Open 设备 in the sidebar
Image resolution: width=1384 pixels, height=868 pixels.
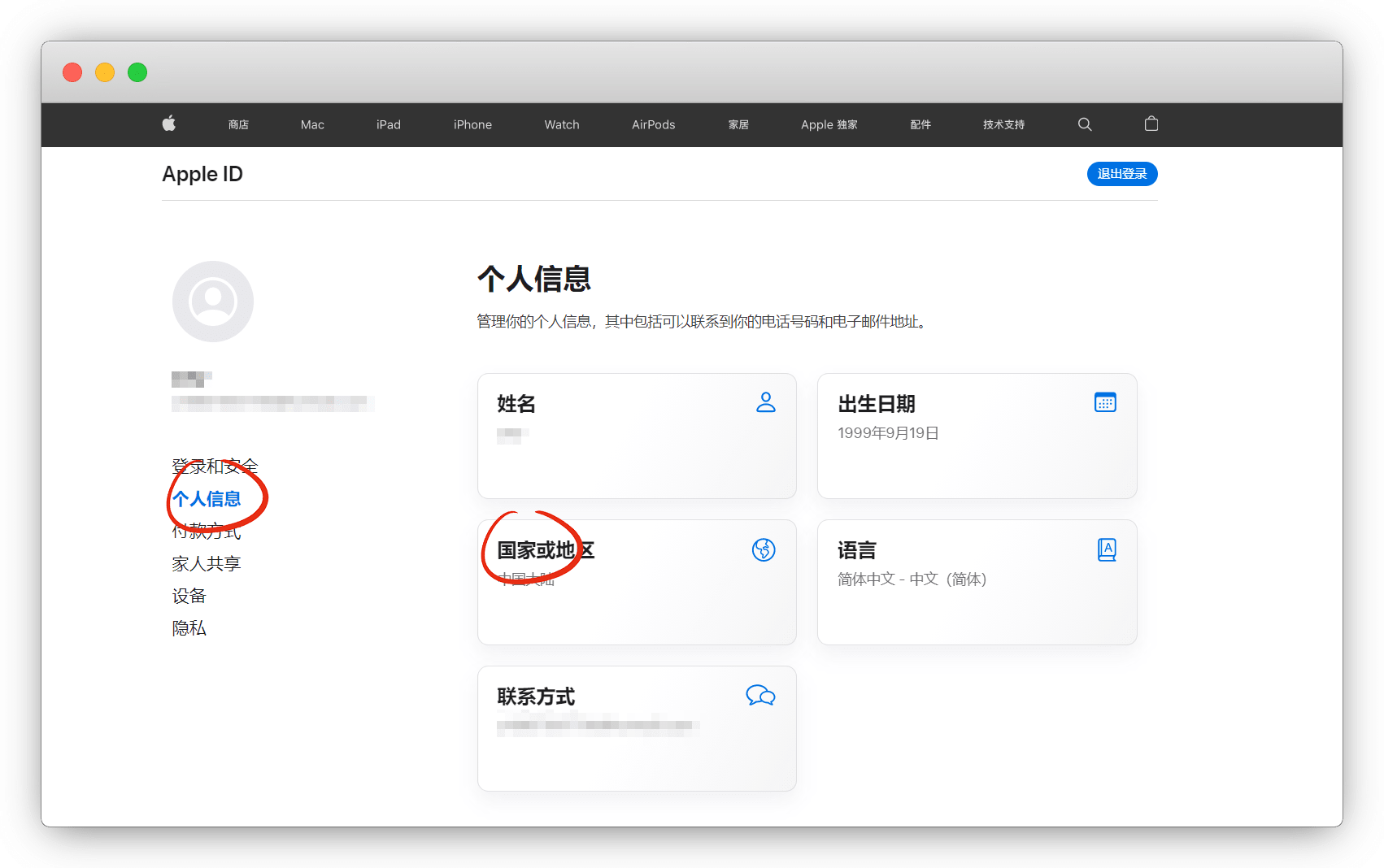(189, 596)
